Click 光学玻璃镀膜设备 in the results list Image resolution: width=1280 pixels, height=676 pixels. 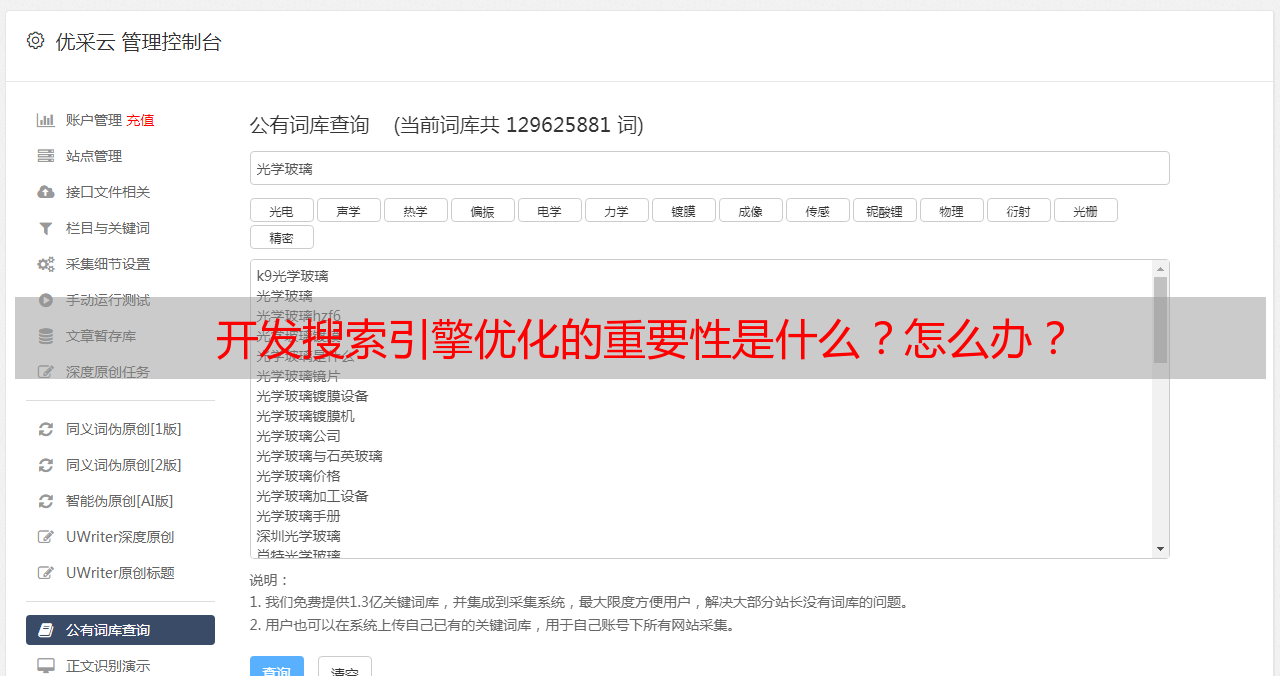pyautogui.click(x=312, y=396)
